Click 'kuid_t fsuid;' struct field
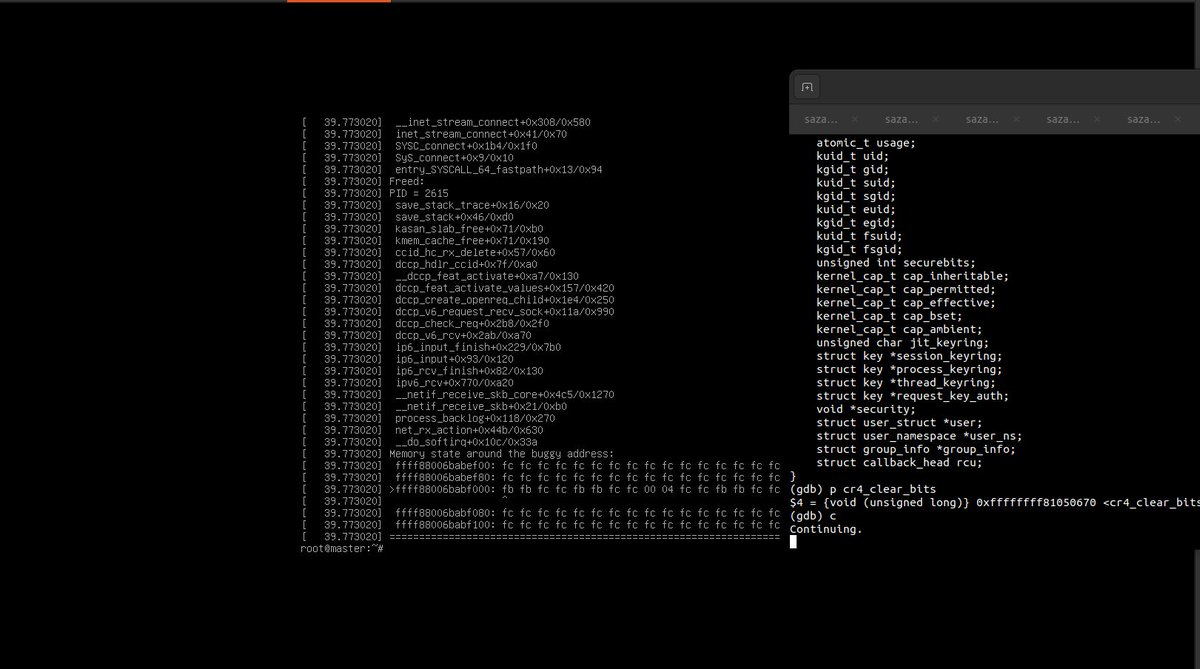Image resolution: width=1200 pixels, height=669 pixels. [859, 236]
